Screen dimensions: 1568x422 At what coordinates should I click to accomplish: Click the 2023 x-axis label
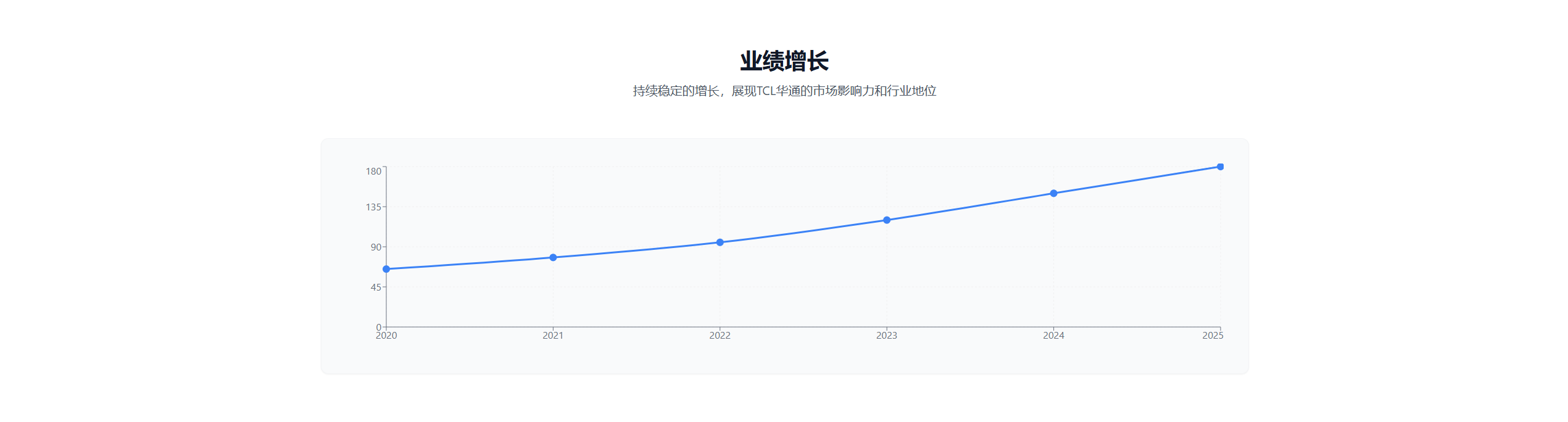coord(887,336)
